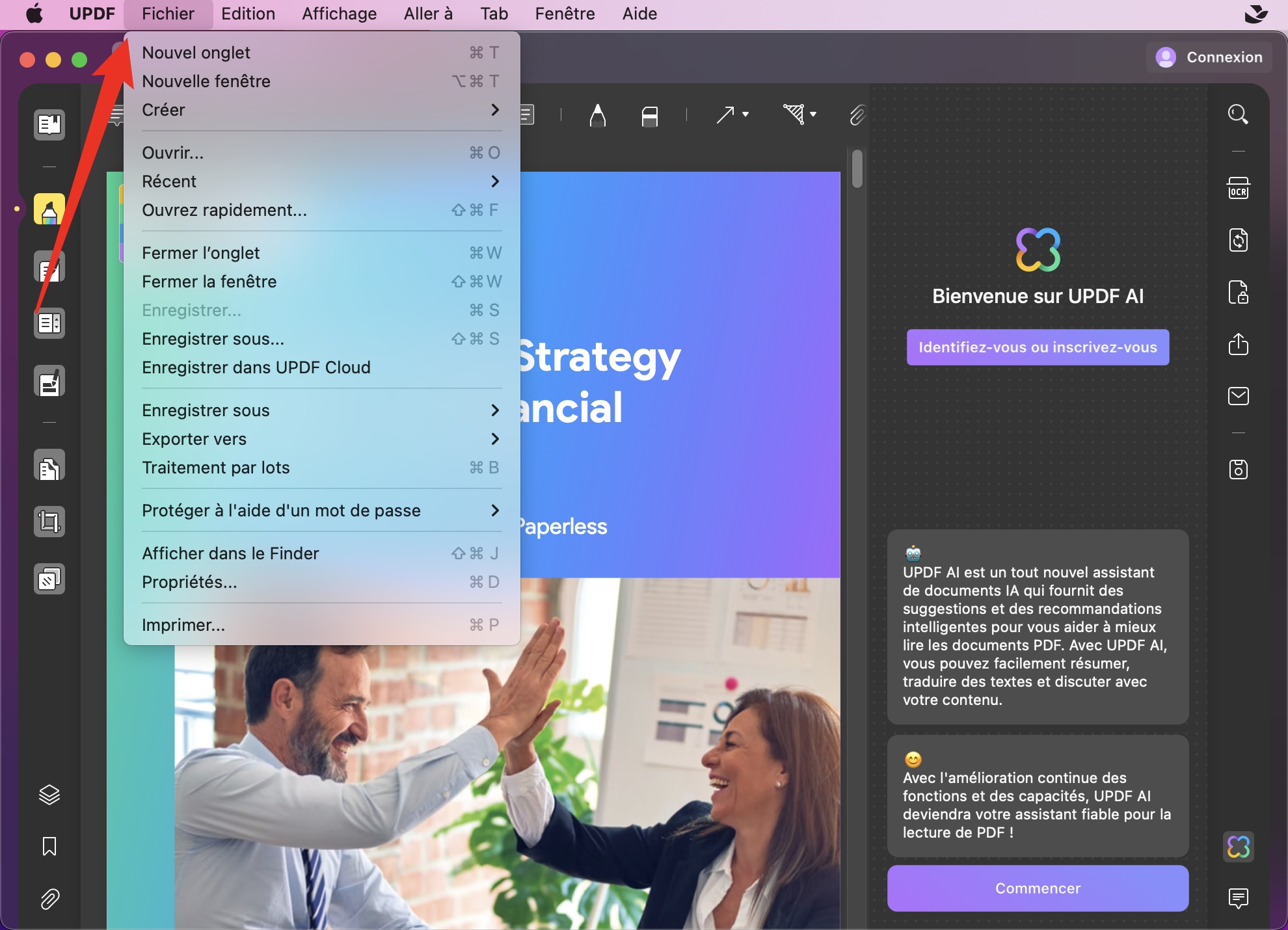1288x930 pixels.
Task: Open the Attachments paperclip in left sidebar
Action: 49,899
